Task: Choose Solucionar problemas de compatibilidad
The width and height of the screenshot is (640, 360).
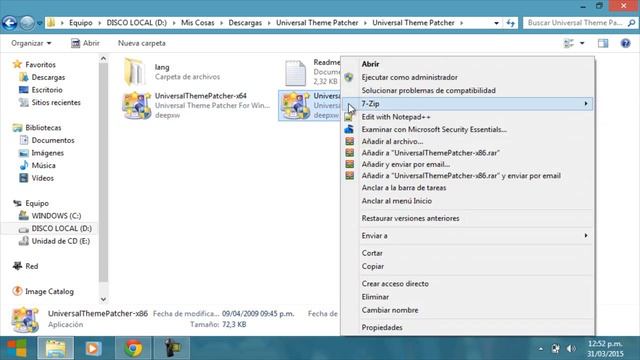Action: (428, 91)
